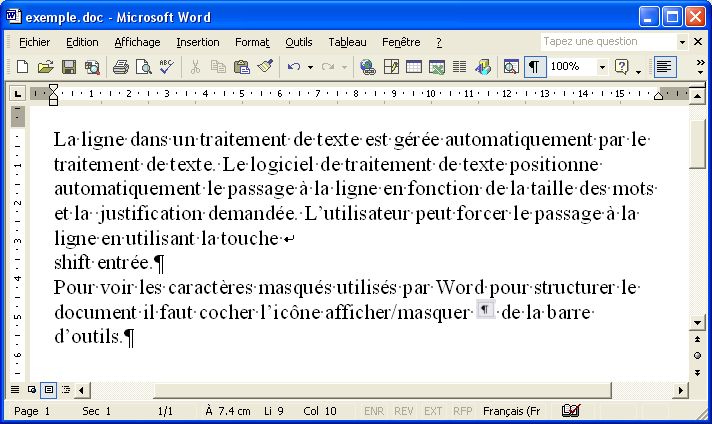Create a new blank document
This screenshot has width=712, height=424.
tap(22, 67)
